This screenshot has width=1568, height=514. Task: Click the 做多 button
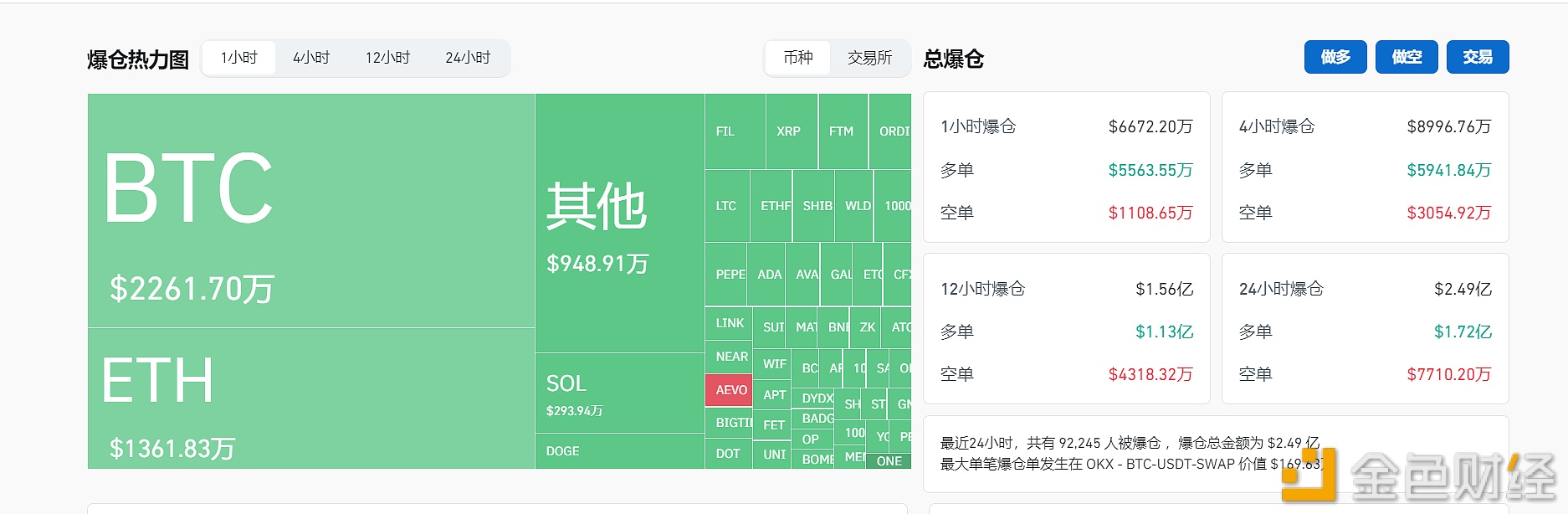[1335, 57]
